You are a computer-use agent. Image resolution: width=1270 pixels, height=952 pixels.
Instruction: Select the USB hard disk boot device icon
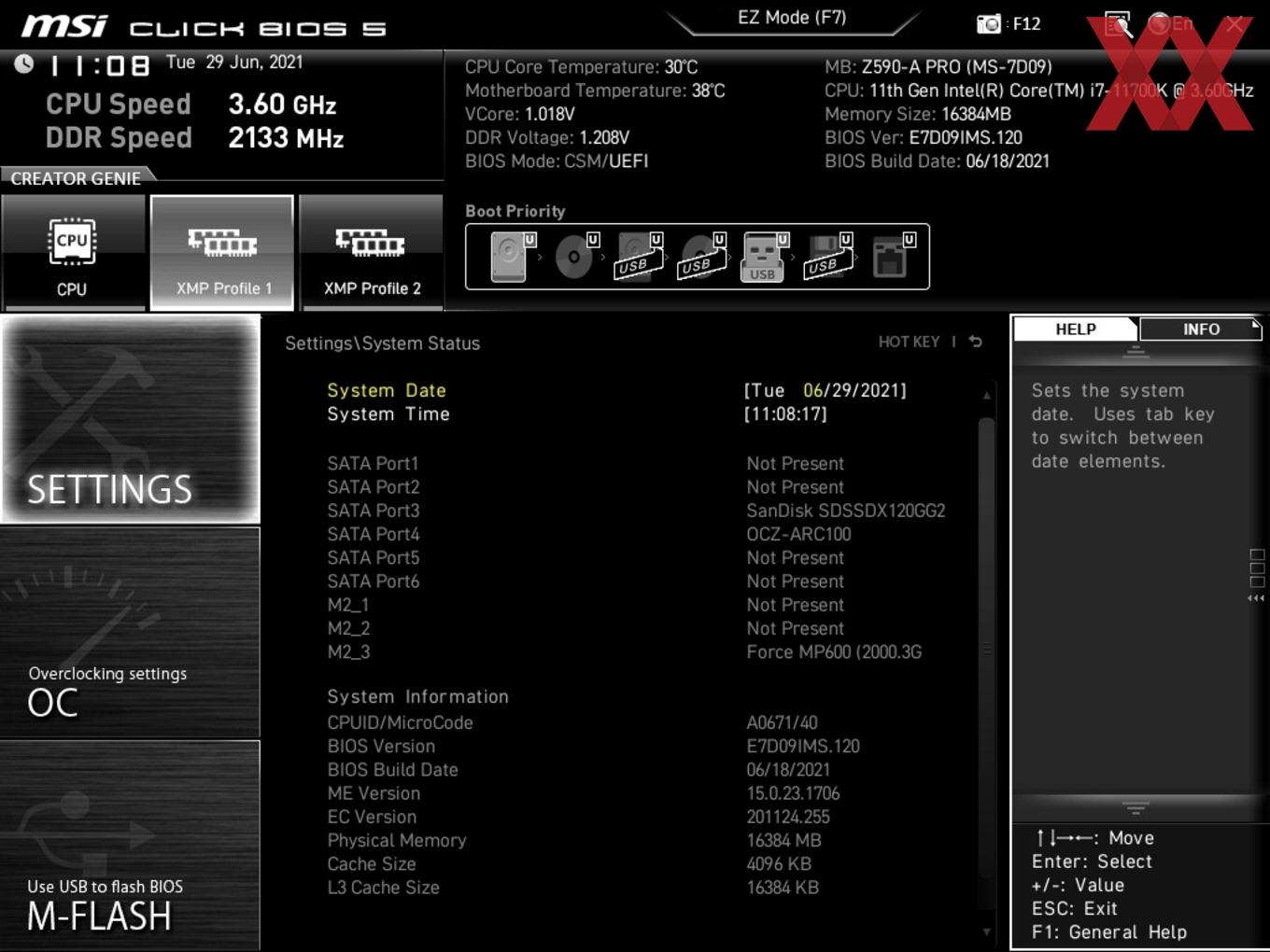tap(638, 257)
